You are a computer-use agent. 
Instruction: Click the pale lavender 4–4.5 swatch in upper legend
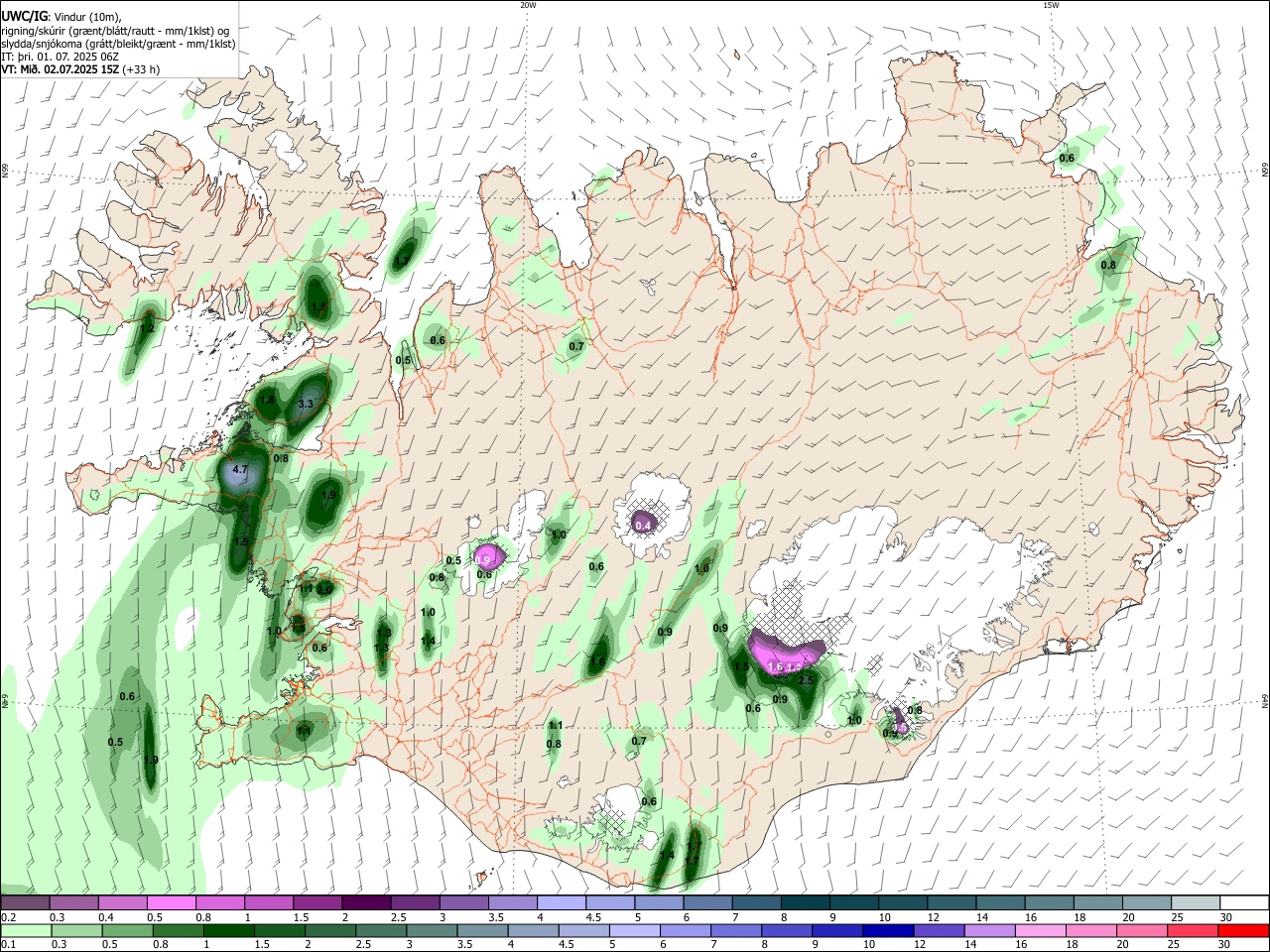click(560, 902)
